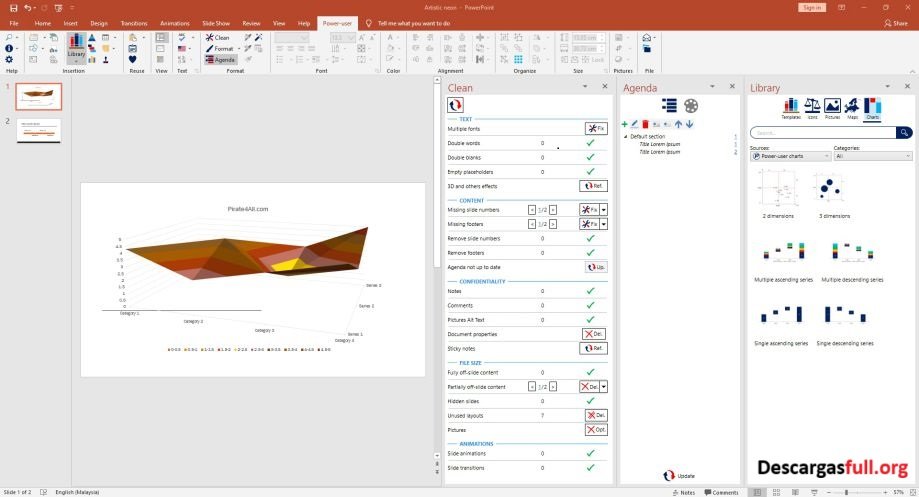Viewport: 919px width, 497px height.
Task: Select slide 2 thumbnail in slide panel
Action: [39, 130]
